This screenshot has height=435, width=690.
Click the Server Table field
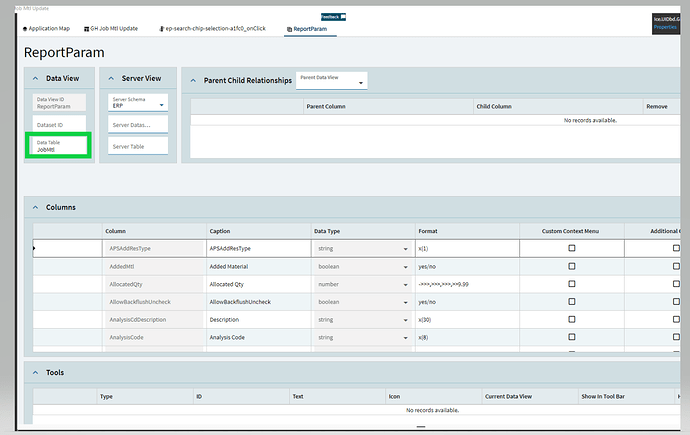pyautogui.click(x=138, y=146)
